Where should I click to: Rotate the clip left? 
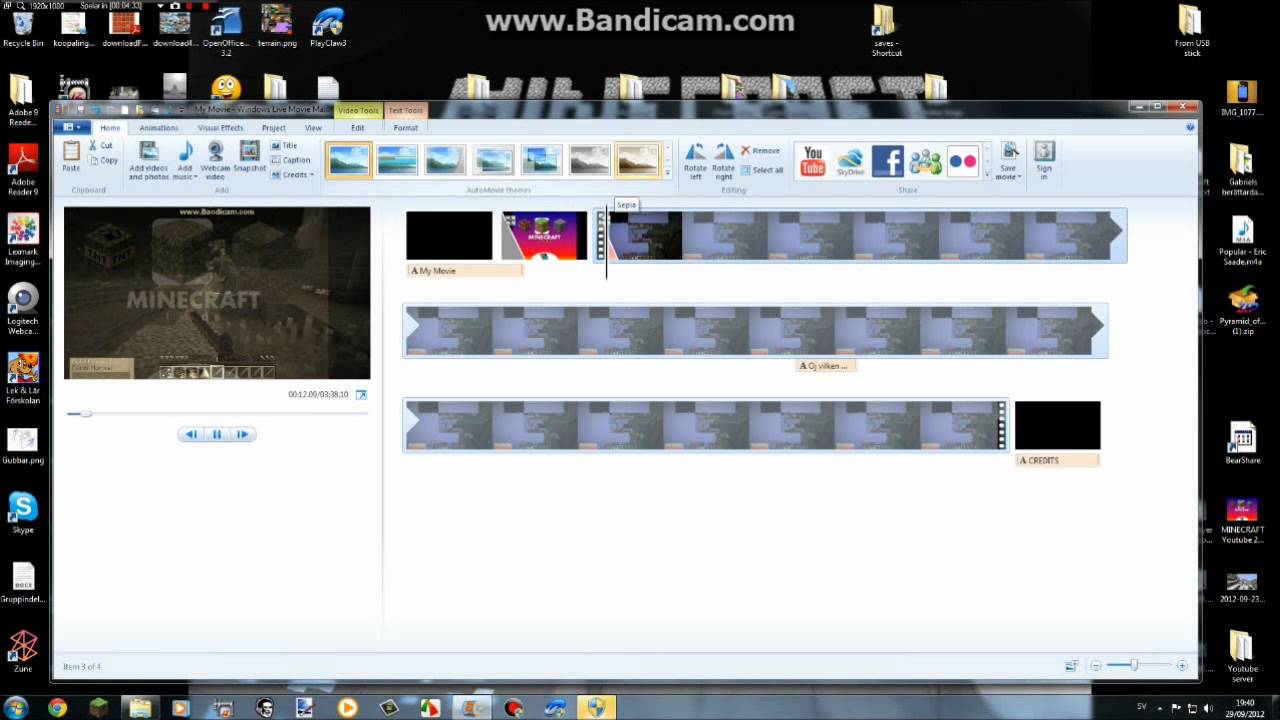tap(695, 160)
